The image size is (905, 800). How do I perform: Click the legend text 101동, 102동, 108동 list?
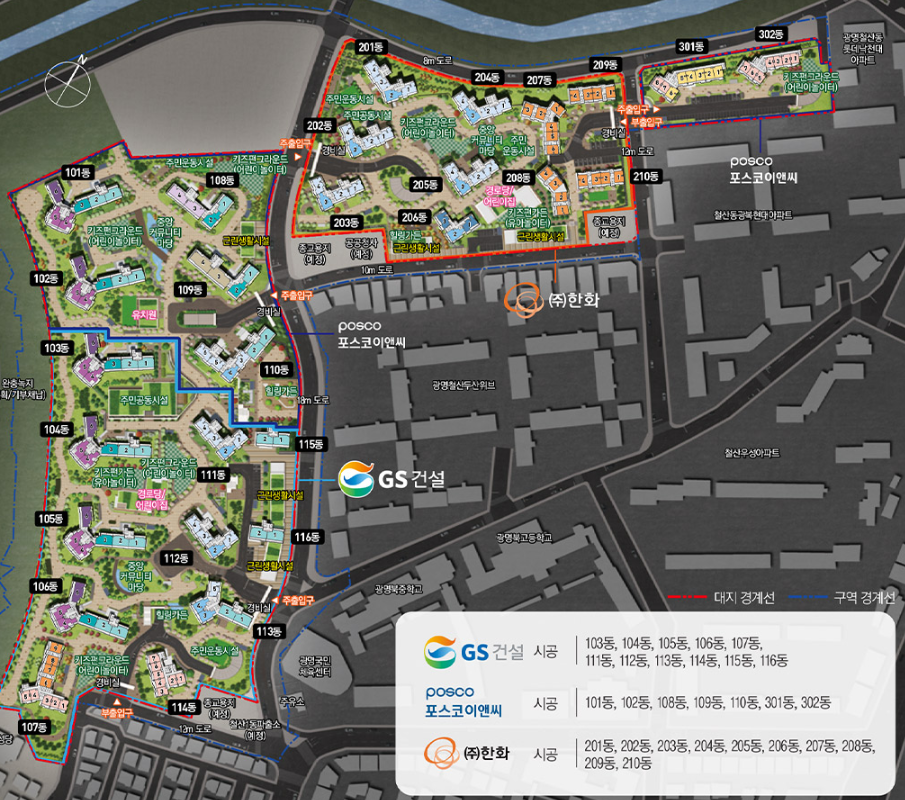tap(708, 702)
